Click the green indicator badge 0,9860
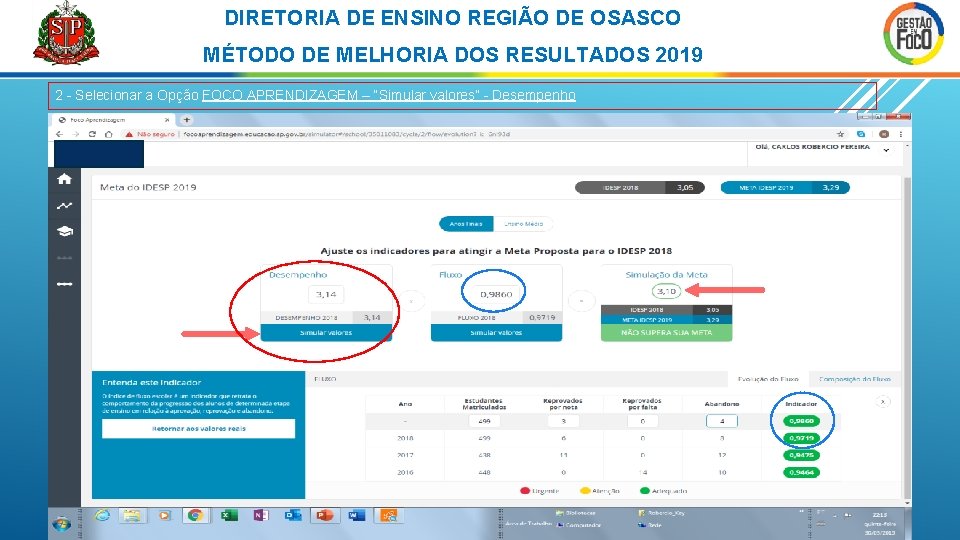 (x=801, y=421)
